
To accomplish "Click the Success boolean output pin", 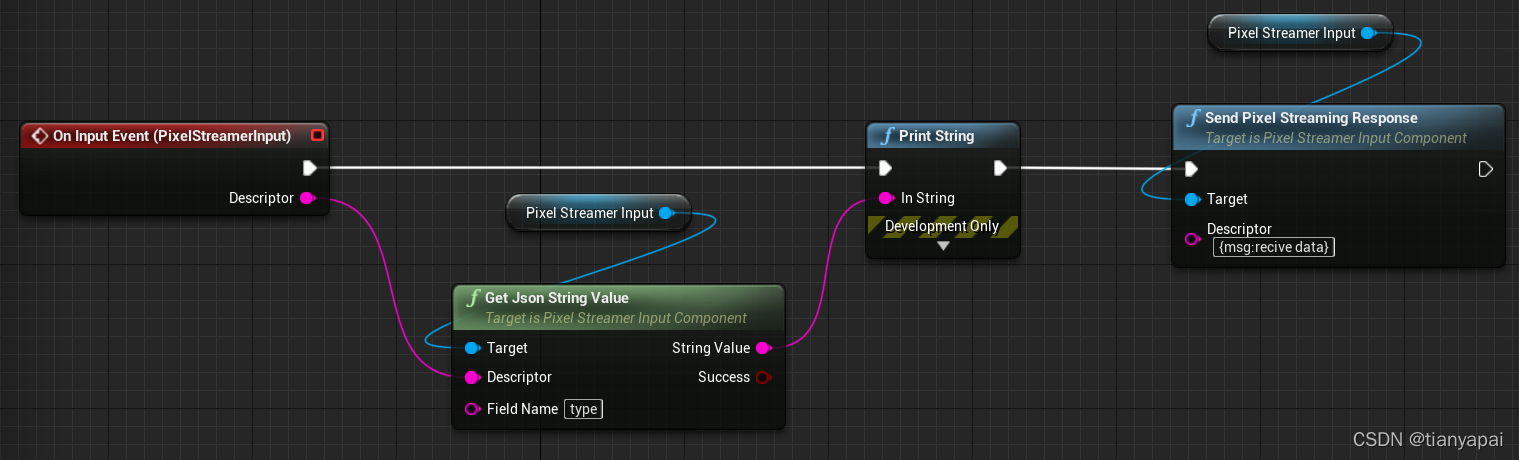I will coord(763,377).
